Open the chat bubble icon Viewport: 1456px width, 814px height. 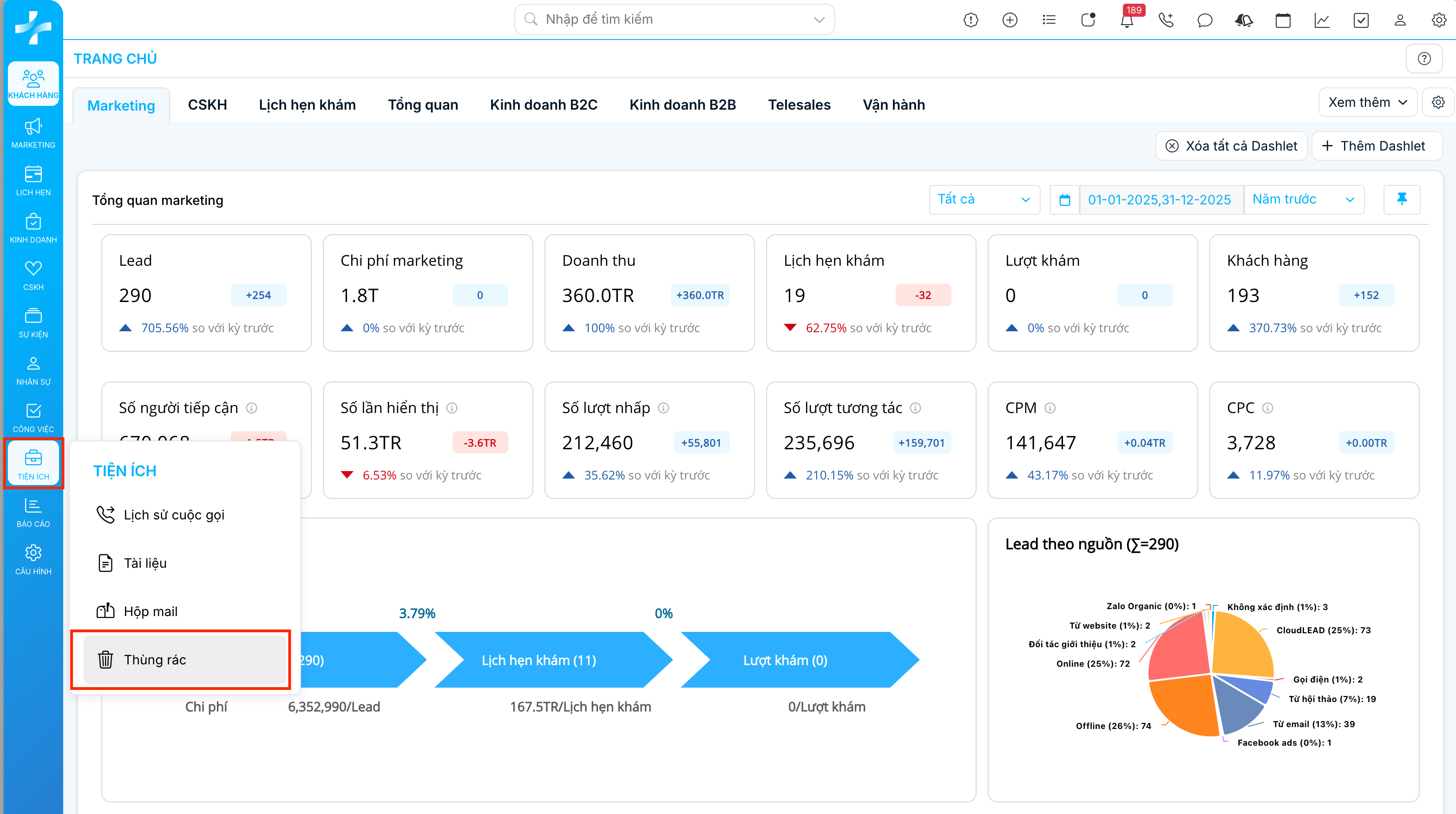click(1205, 21)
